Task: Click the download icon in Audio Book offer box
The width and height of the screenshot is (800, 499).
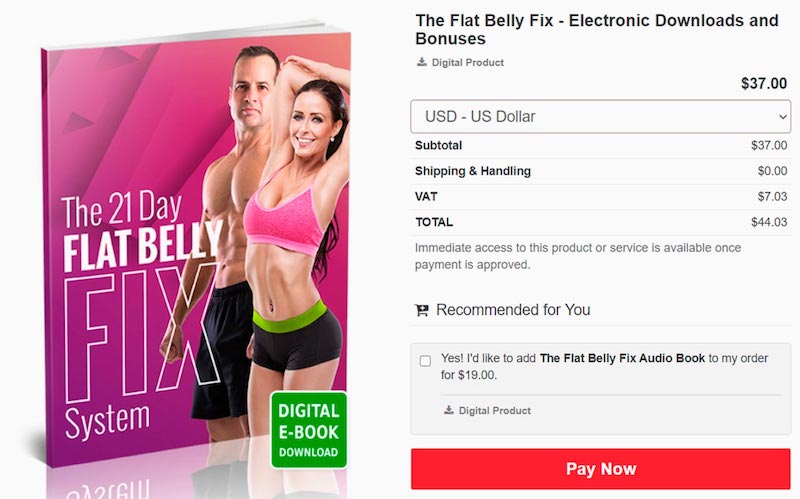Action: (x=448, y=410)
